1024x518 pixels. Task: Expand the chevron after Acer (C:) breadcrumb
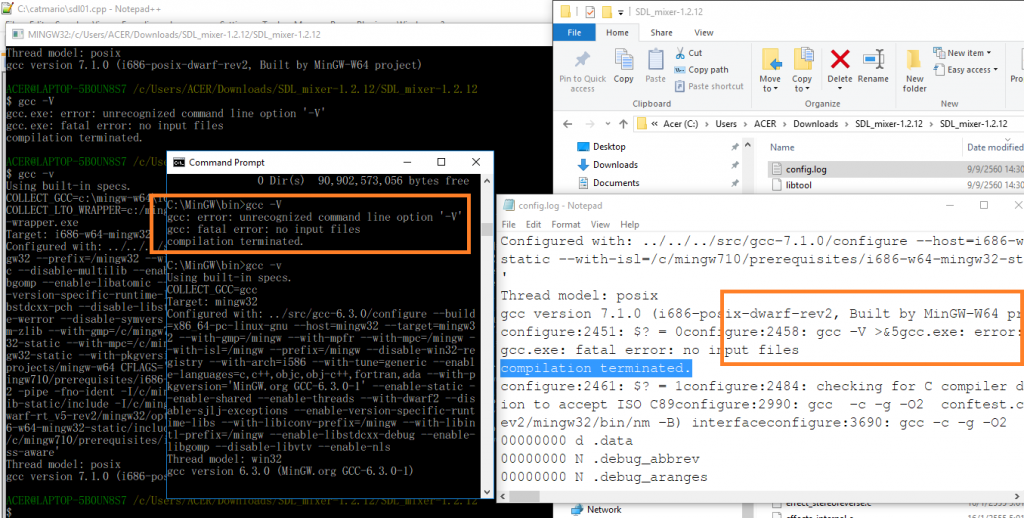tap(709, 123)
